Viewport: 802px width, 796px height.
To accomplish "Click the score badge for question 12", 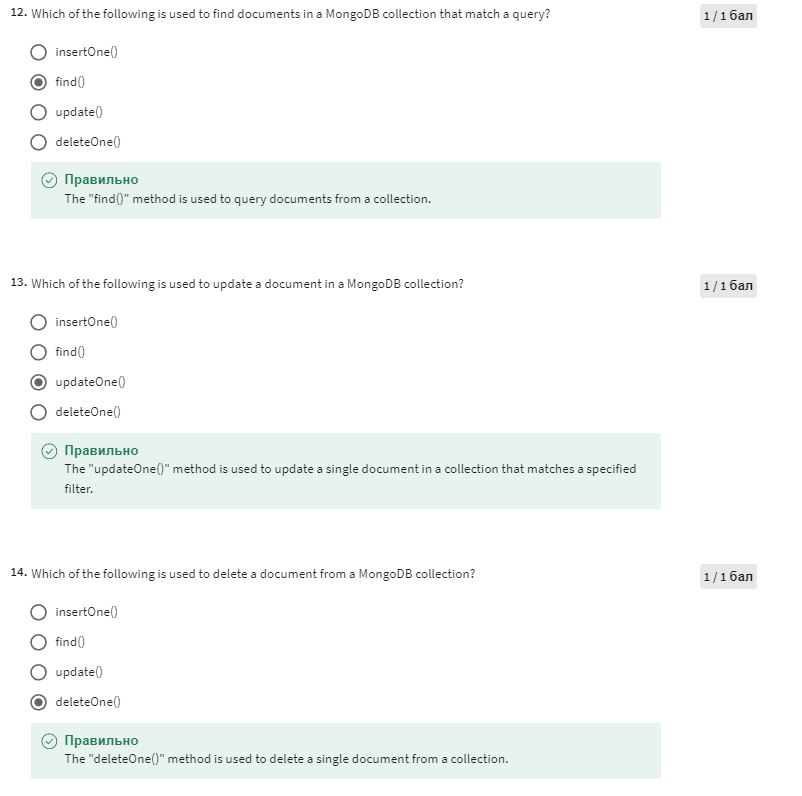I will pos(728,16).
